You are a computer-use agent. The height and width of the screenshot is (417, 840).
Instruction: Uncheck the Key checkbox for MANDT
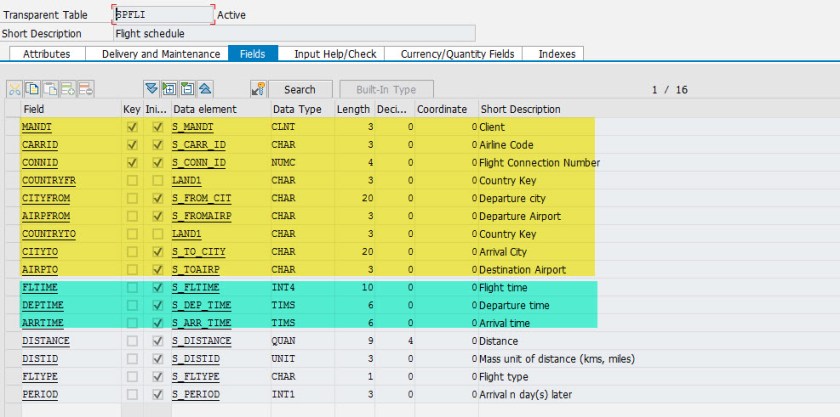point(132,128)
